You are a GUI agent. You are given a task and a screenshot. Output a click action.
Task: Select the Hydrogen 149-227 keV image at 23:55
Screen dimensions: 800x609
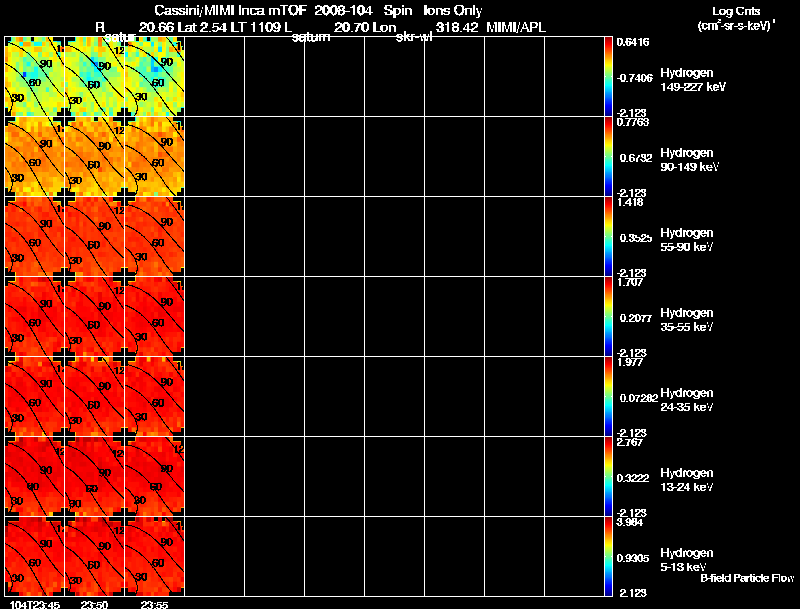point(155,77)
